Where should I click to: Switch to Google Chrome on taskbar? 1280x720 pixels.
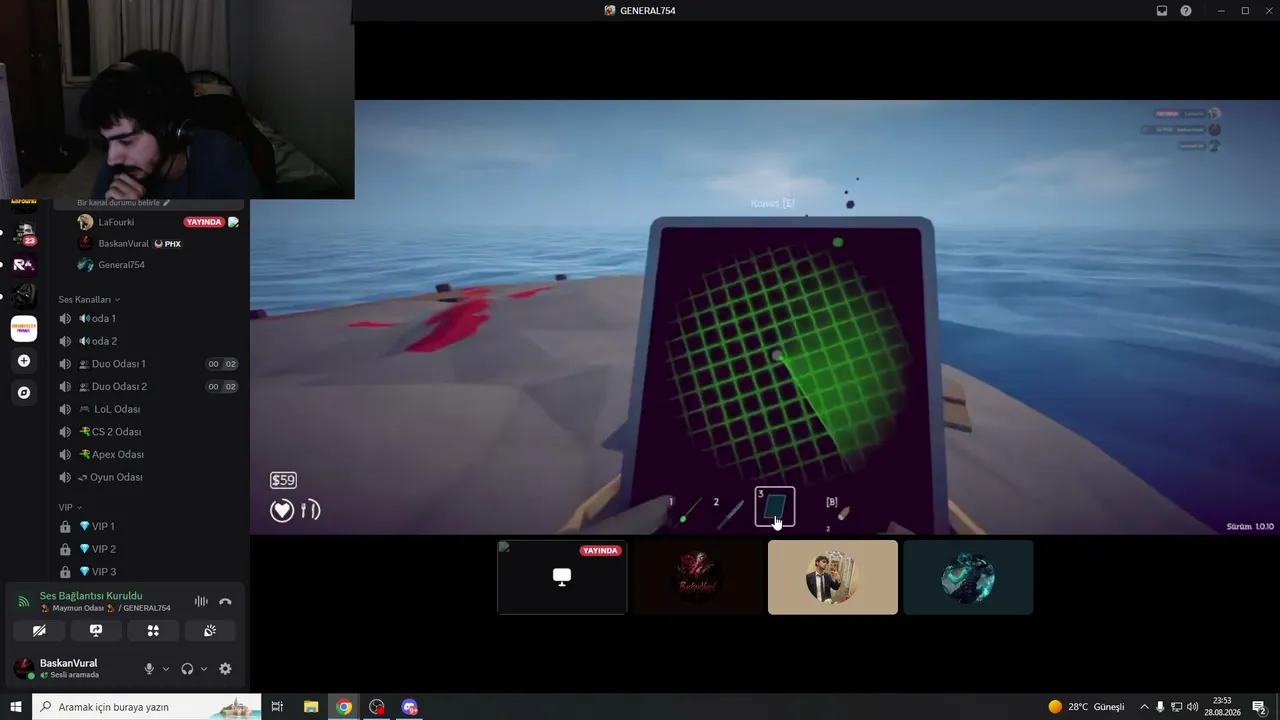point(344,707)
